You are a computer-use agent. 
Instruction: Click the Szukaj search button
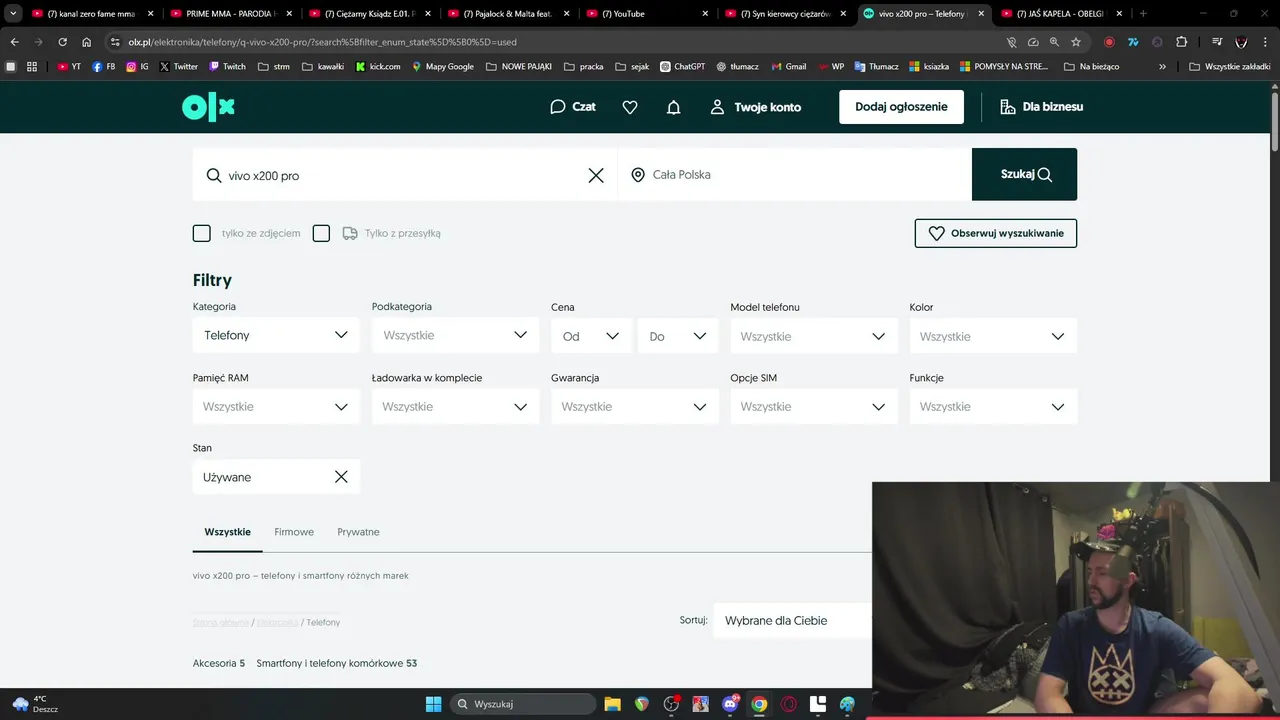coord(1025,175)
